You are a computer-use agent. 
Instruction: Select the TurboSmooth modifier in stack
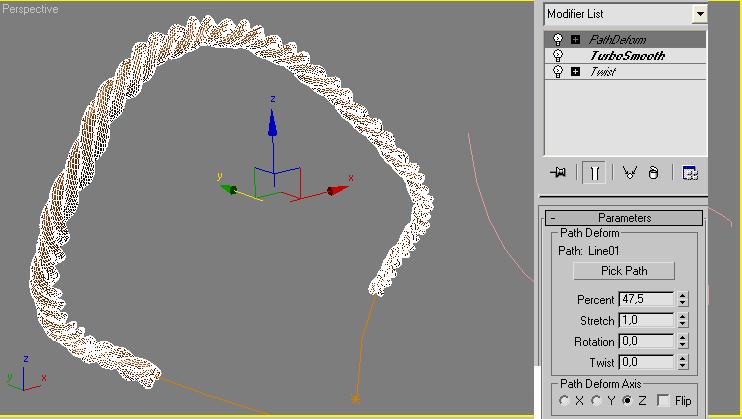(626, 56)
